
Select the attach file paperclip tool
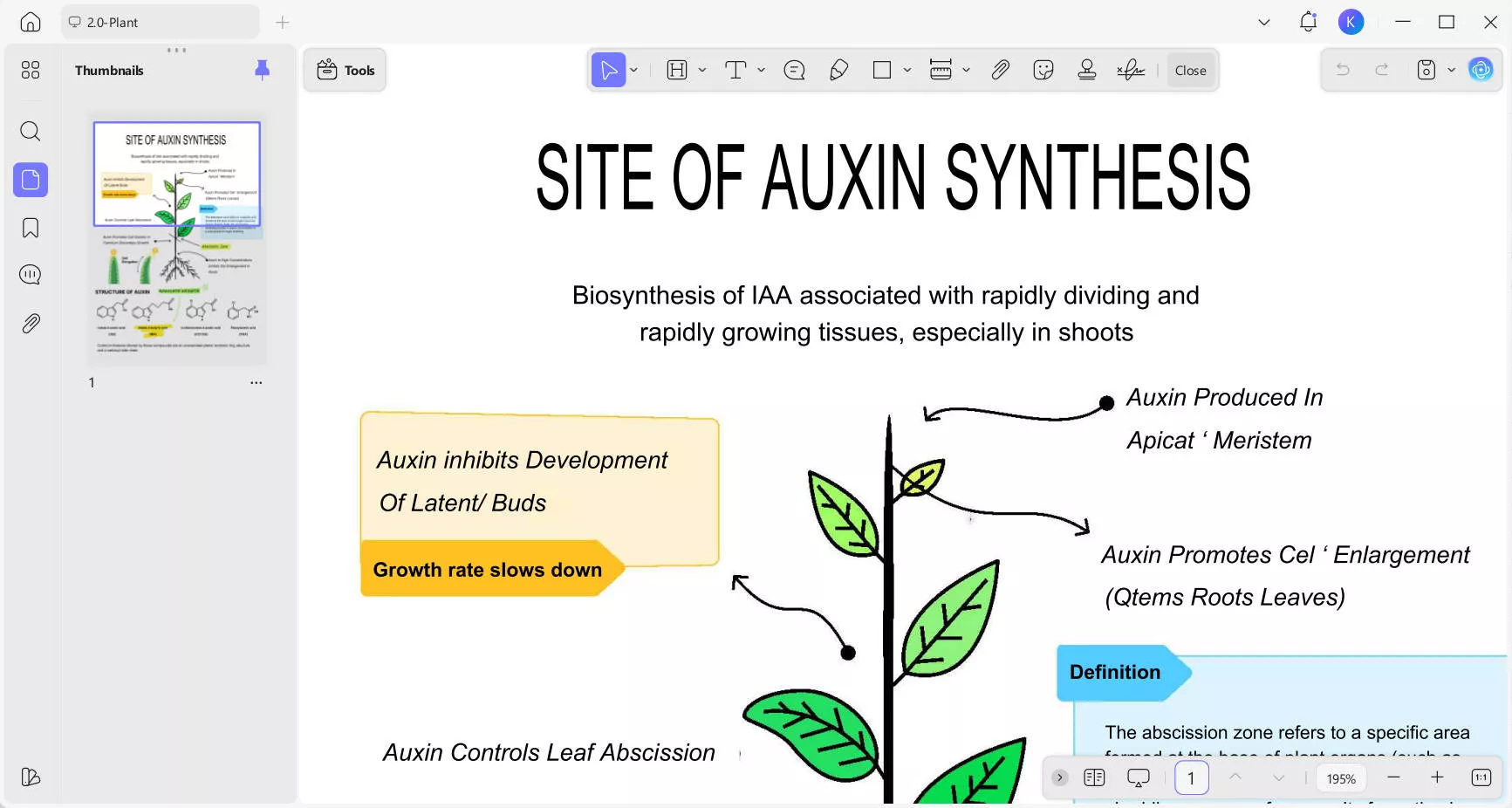click(1000, 70)
